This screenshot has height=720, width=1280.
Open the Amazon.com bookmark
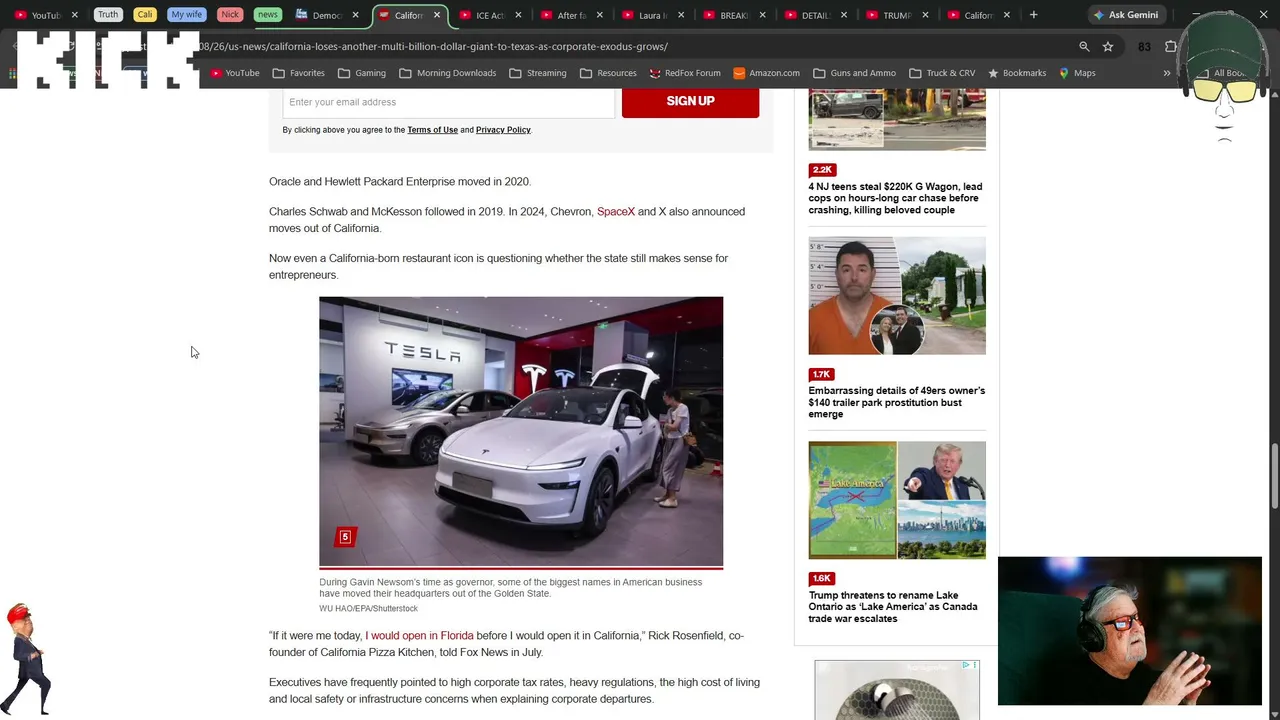click(767, 73)
